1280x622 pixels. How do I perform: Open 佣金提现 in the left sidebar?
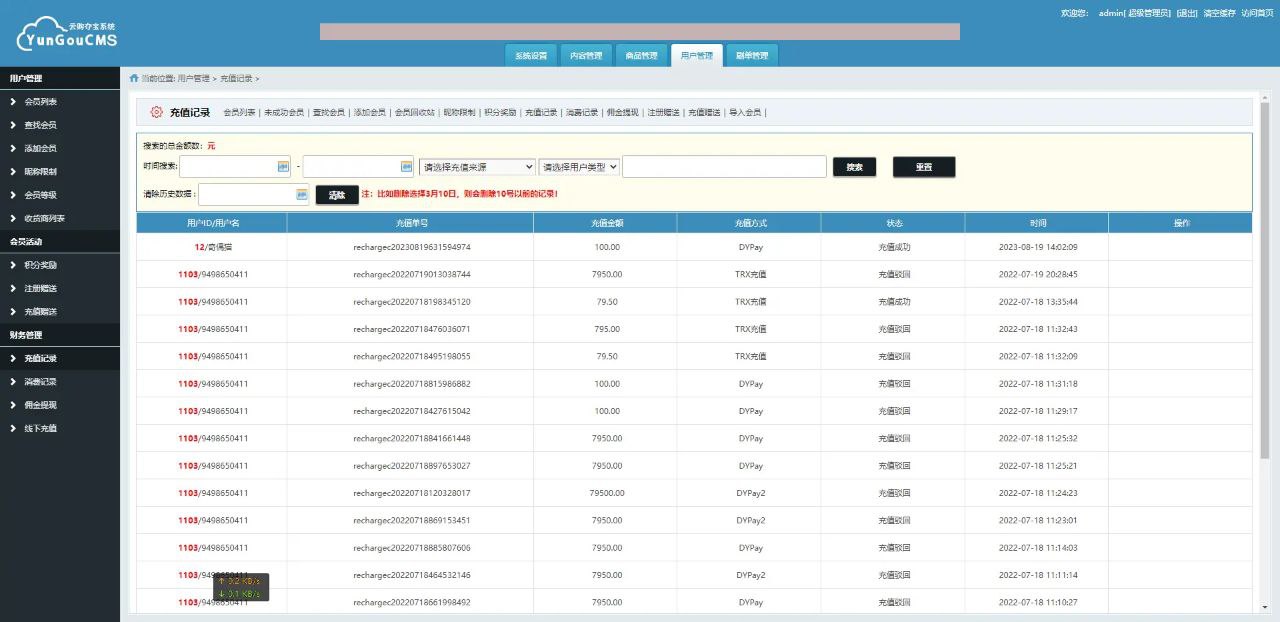[40, 405]
